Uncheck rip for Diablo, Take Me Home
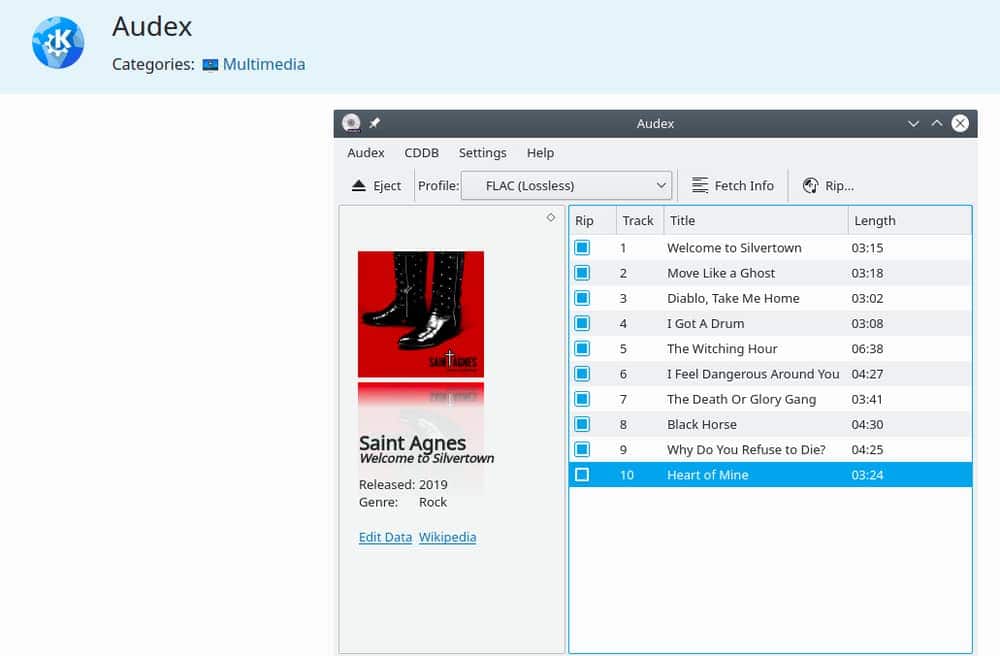This screenshot has width=1000, height=656. coord(582,298)
